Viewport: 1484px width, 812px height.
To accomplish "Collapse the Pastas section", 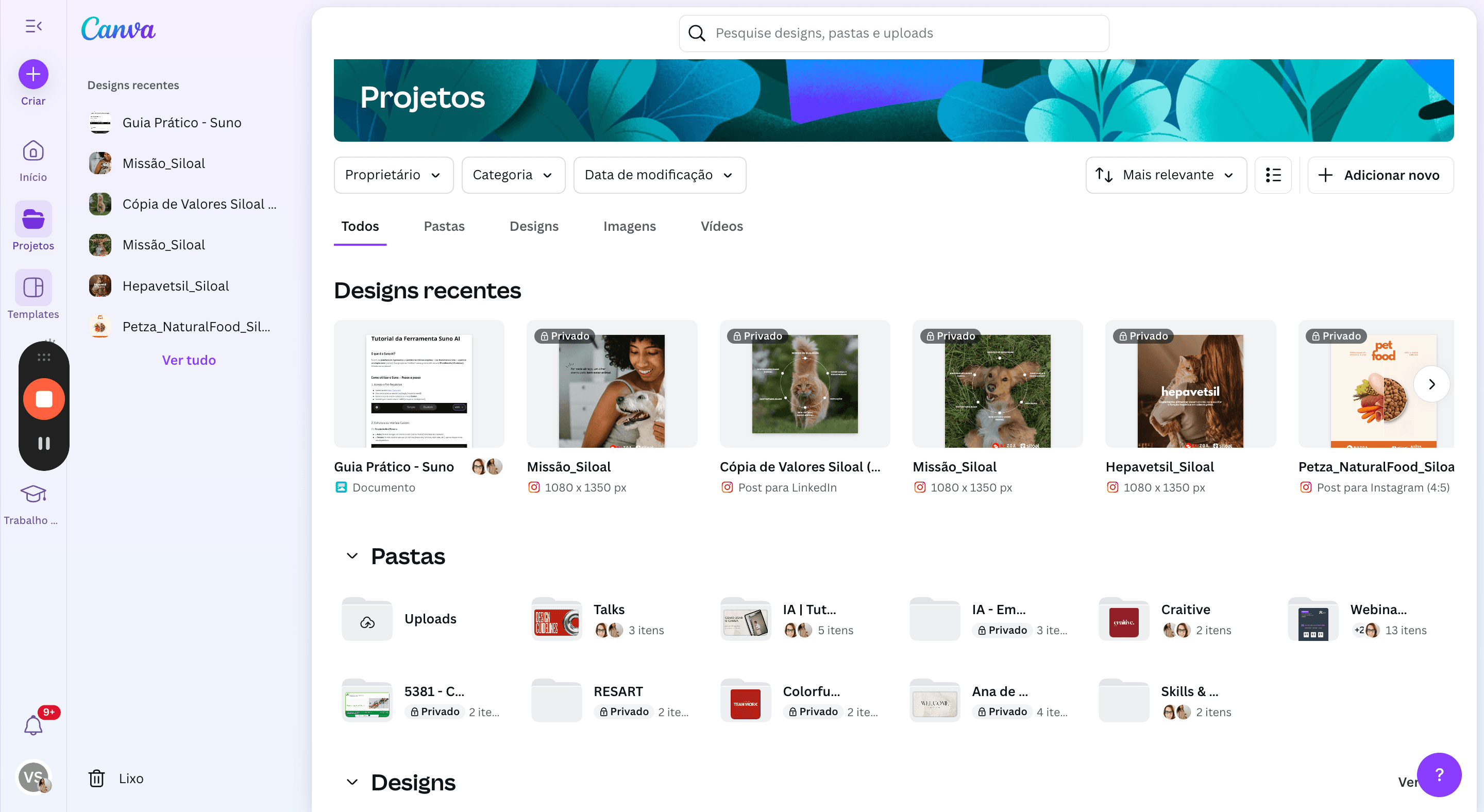I will tap(352, 556).
